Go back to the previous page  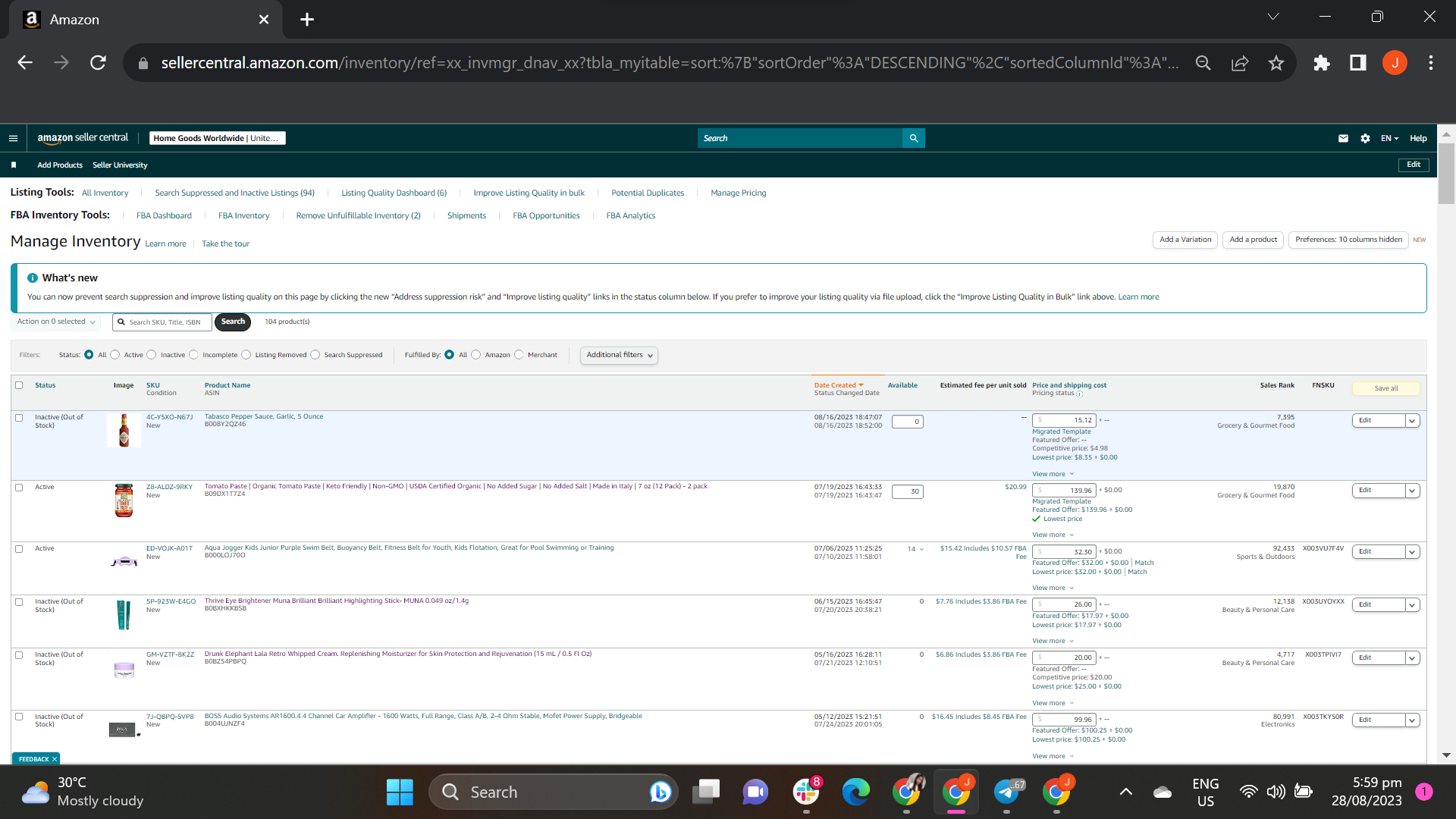[x=25, y=63]
